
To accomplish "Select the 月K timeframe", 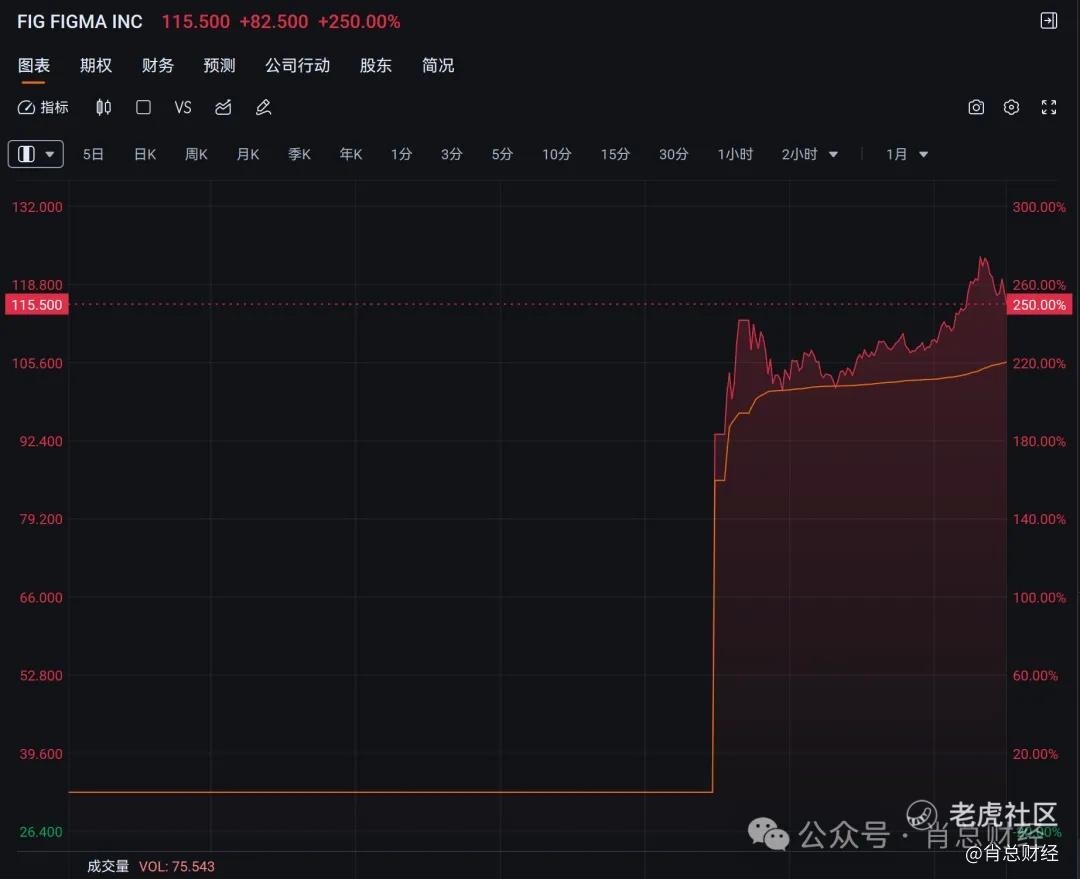I will [248, 154].
